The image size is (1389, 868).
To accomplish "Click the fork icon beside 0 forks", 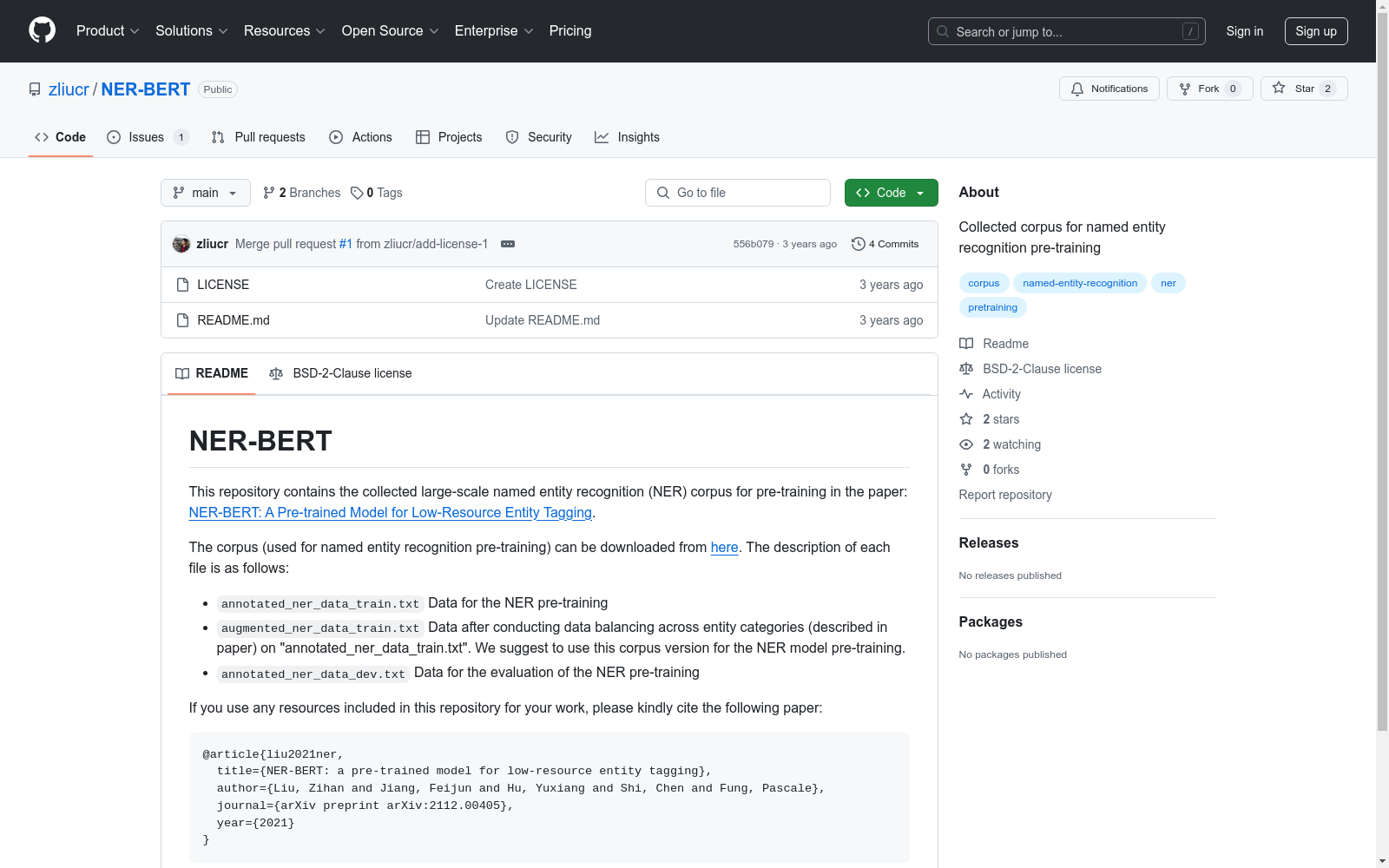I will click(x=966, y=470).
